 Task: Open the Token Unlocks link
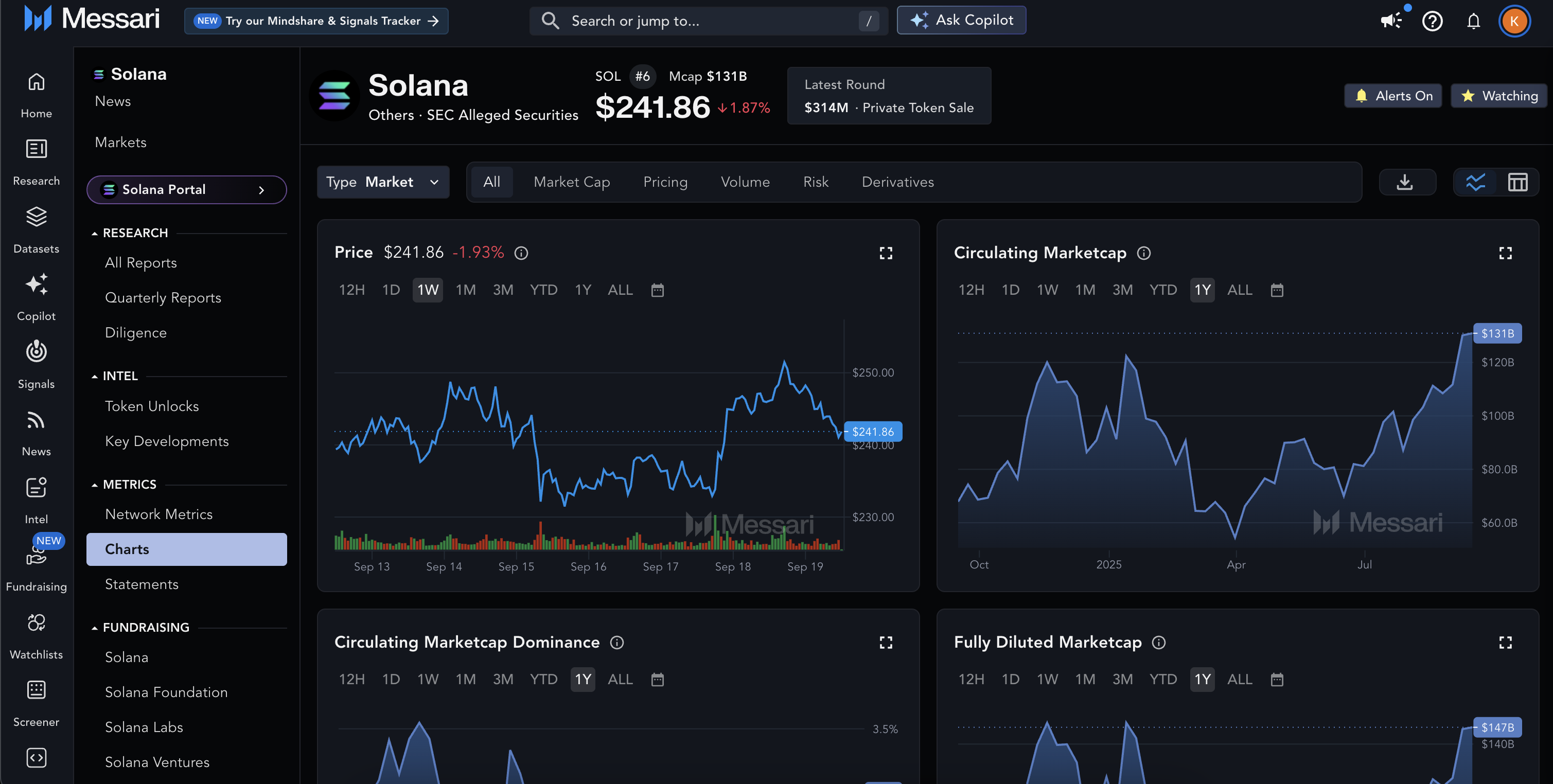152,407
